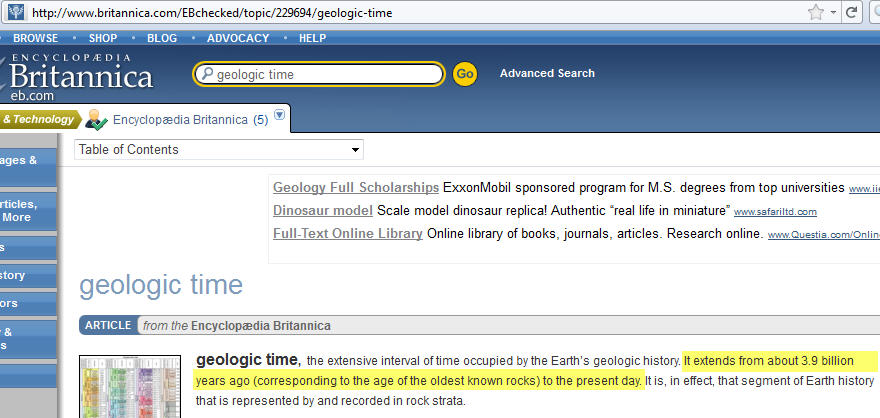This screenshot has height=418, width=880.
Task: Open the BROWSE menu
Action: [35, 38]
